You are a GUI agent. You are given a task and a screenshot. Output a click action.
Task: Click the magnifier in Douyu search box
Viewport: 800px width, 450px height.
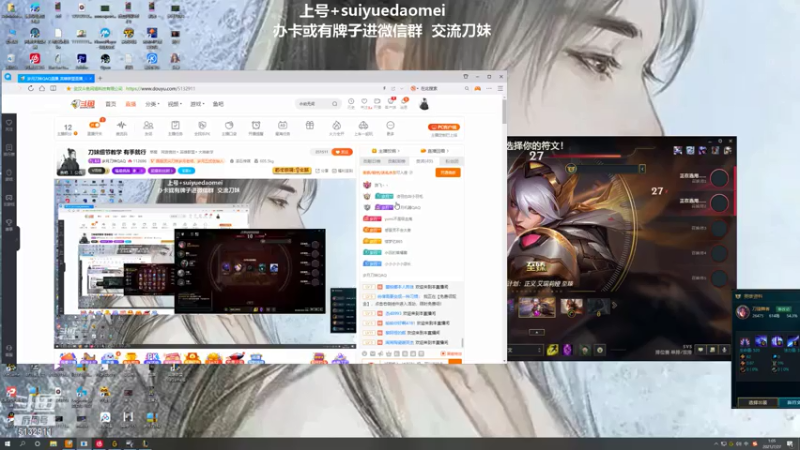(335, 104)
